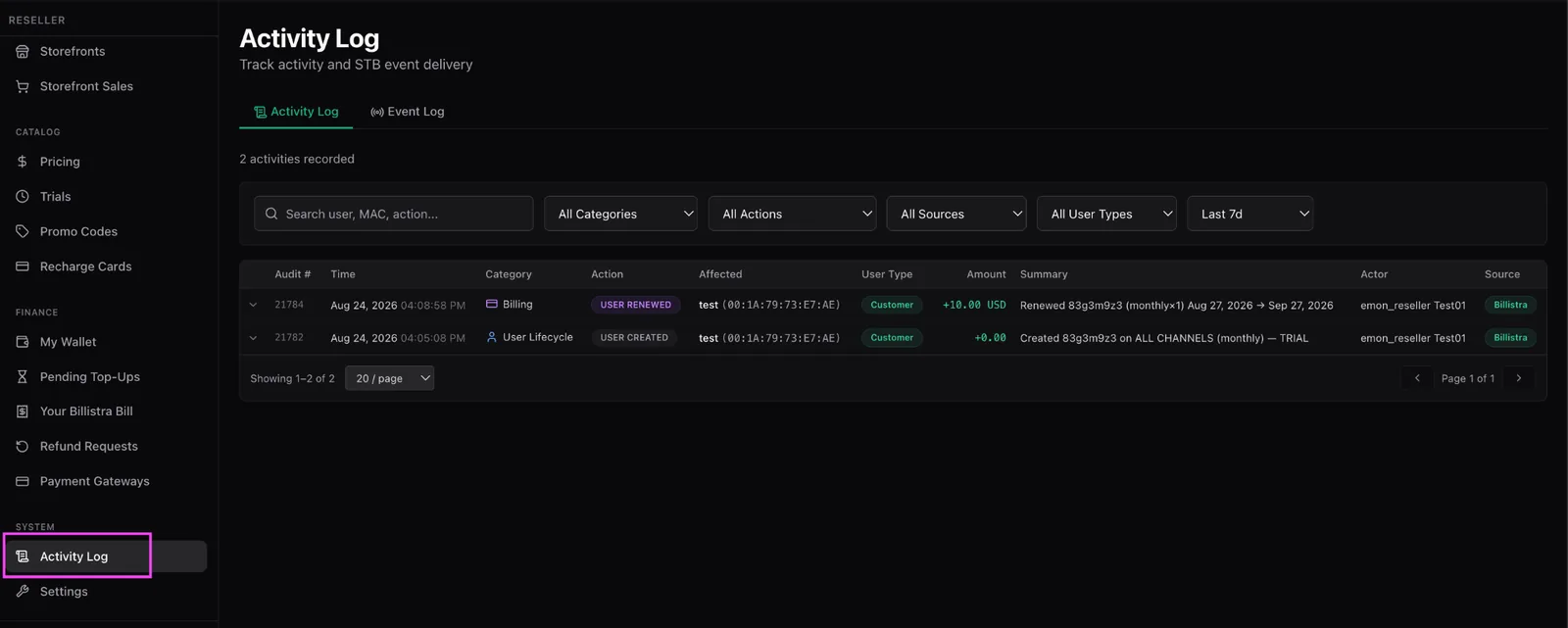Open the Last 7d time range dropdown
The width and height of the screenshot is (1568, 628).
(1250, 214)
